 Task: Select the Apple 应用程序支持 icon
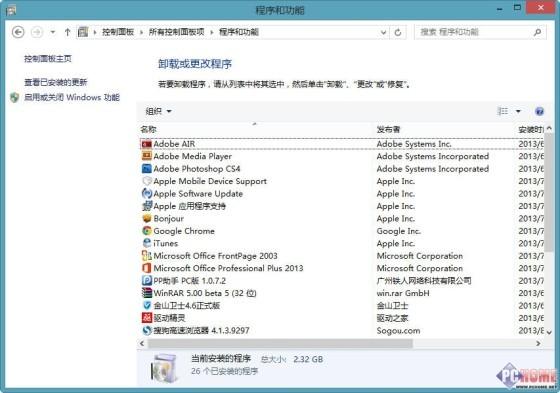click(x=146, y=206)
